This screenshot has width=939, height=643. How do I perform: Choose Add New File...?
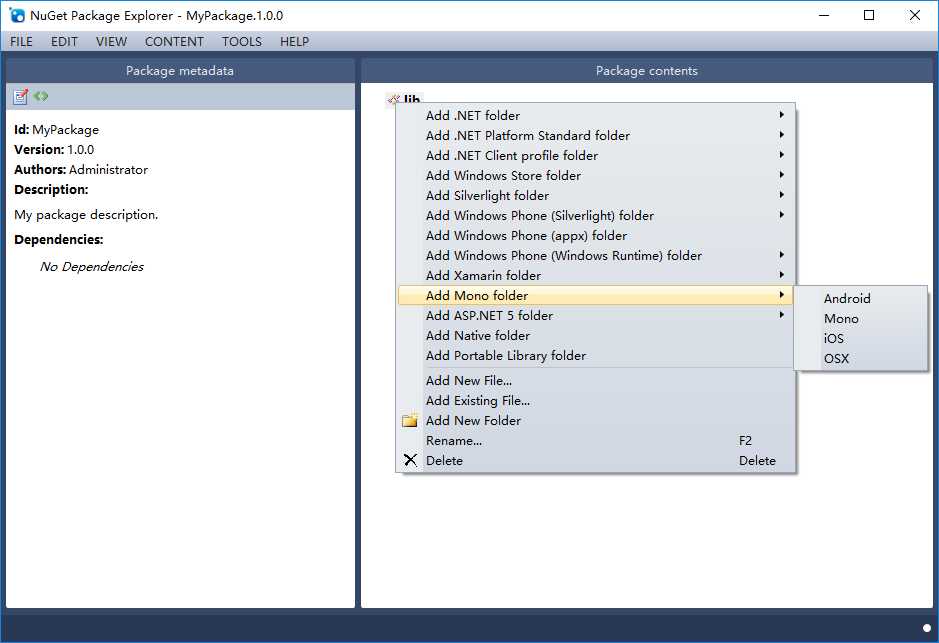(x=596, y=381)
